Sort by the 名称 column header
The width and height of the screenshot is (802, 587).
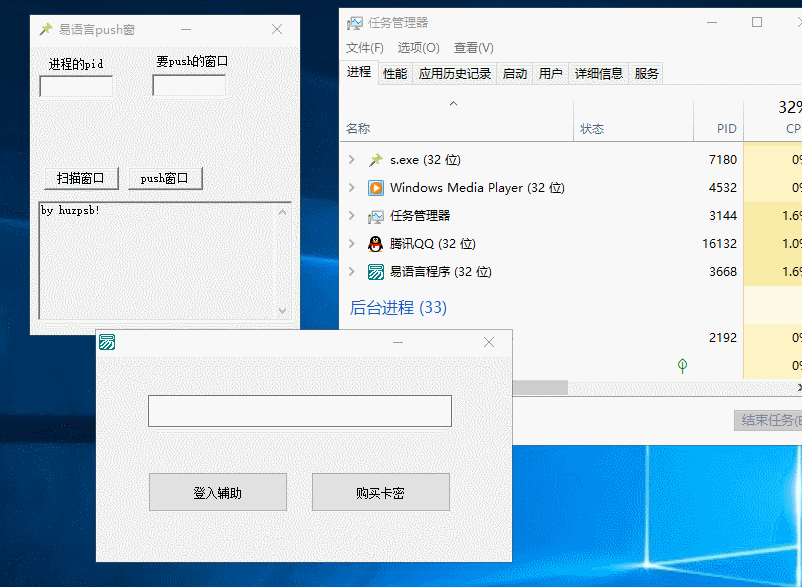click(358, 129)
